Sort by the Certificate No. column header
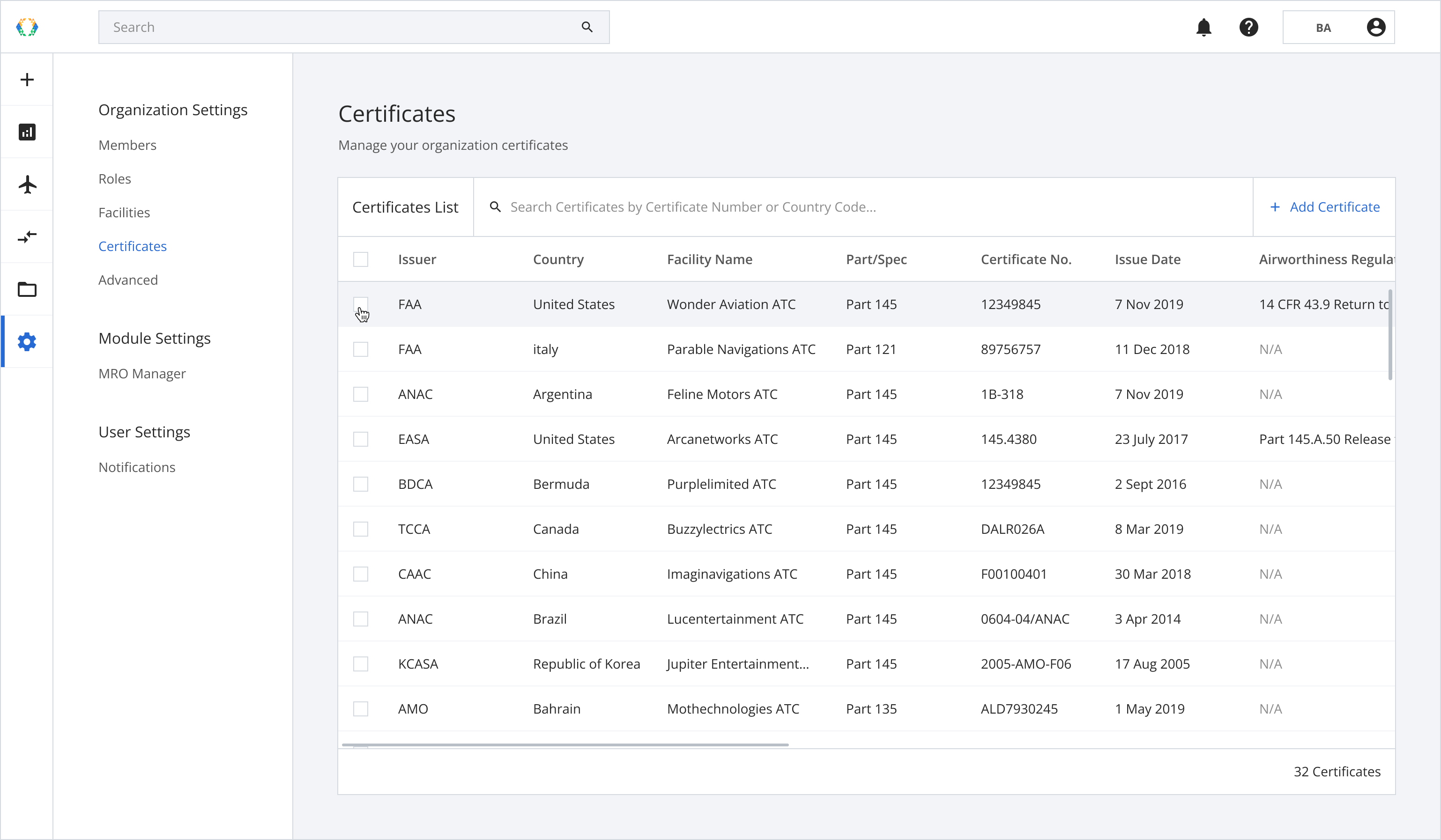This screenshot has width=1441, height=840. [x=1026, y=259]
